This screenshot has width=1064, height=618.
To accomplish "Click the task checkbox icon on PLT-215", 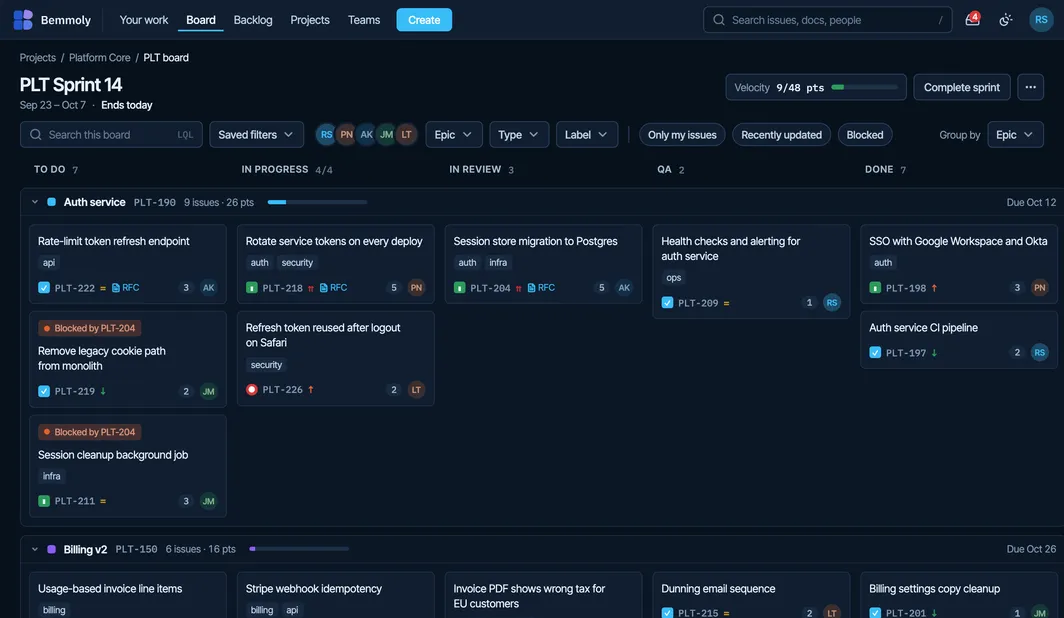I will click(668, 613).
